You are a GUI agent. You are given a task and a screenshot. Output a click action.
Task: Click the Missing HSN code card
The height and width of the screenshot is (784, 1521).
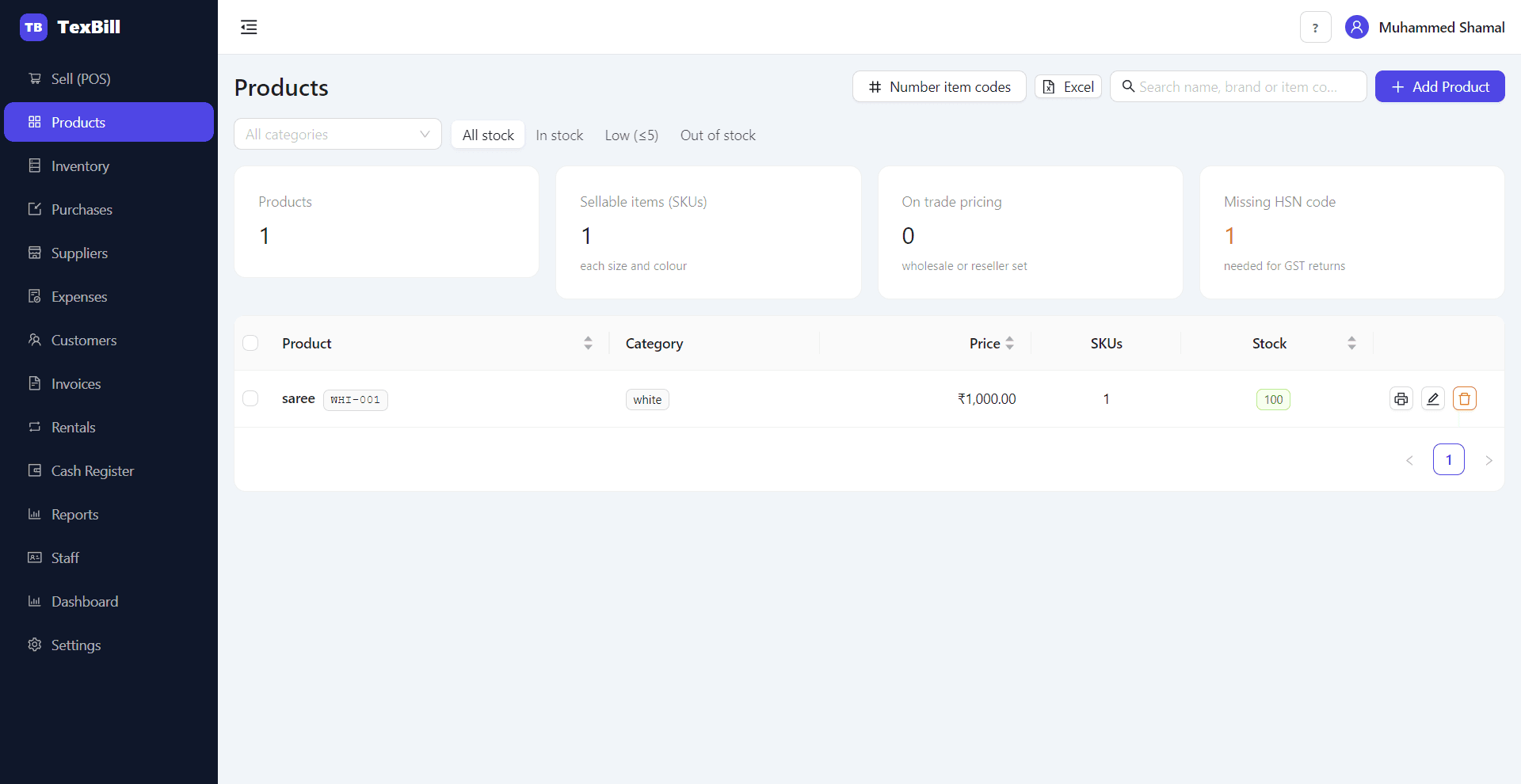coord(1351,232)
